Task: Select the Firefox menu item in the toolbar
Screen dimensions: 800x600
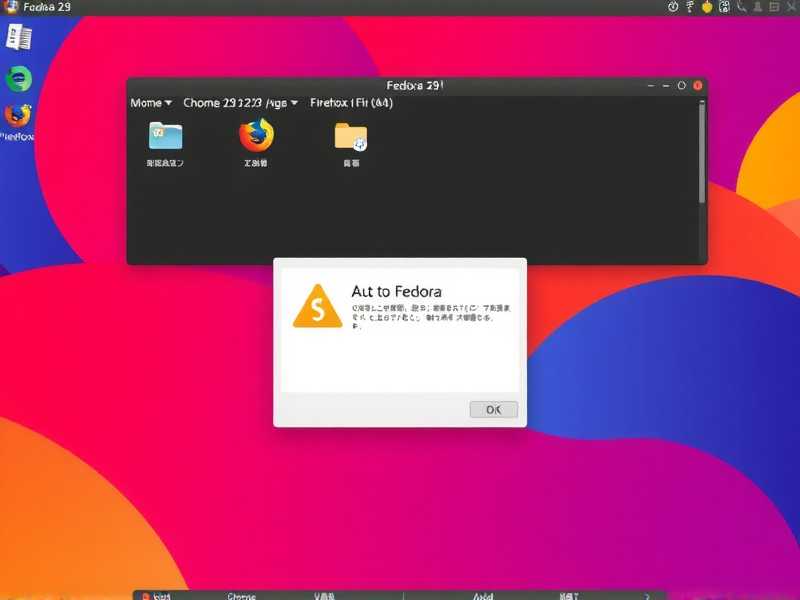Action: (352, 102)
